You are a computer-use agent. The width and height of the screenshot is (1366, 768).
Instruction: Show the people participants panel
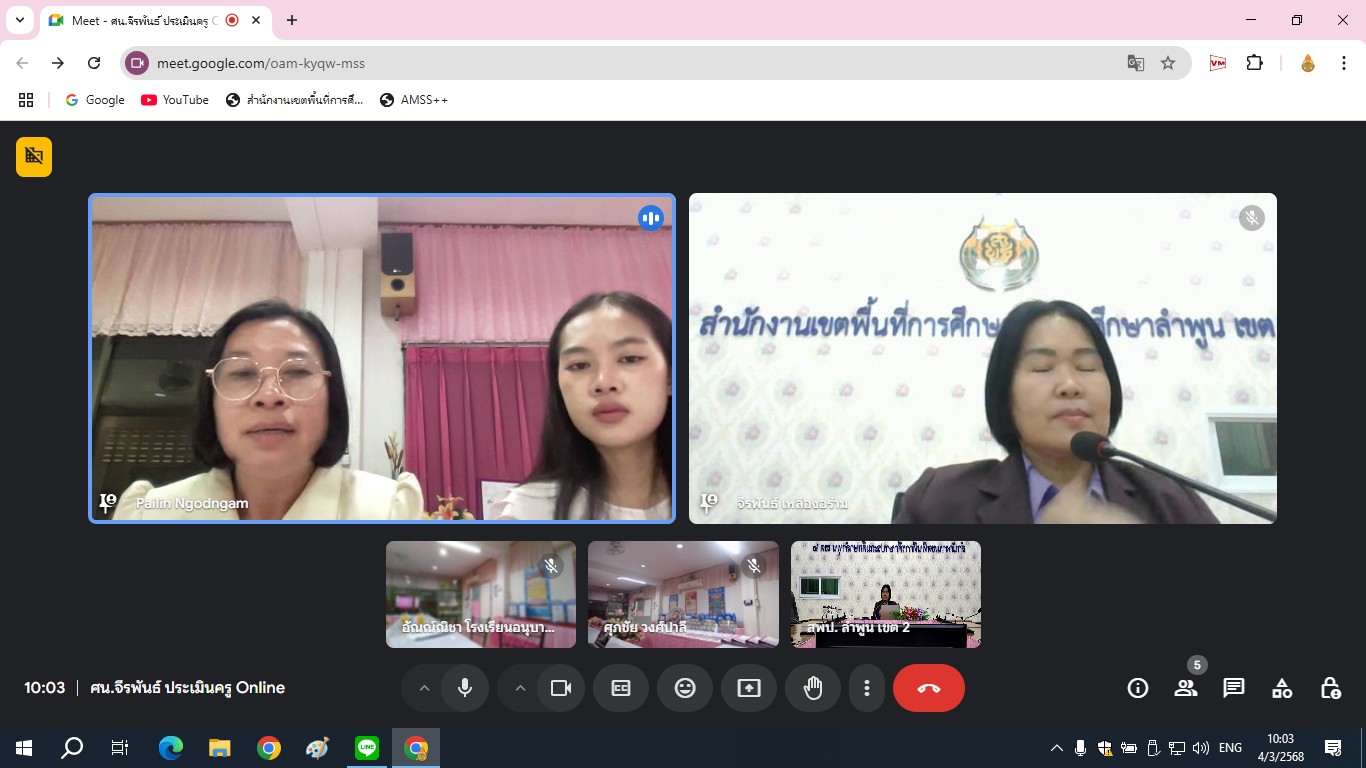[x=1186, y=688]
